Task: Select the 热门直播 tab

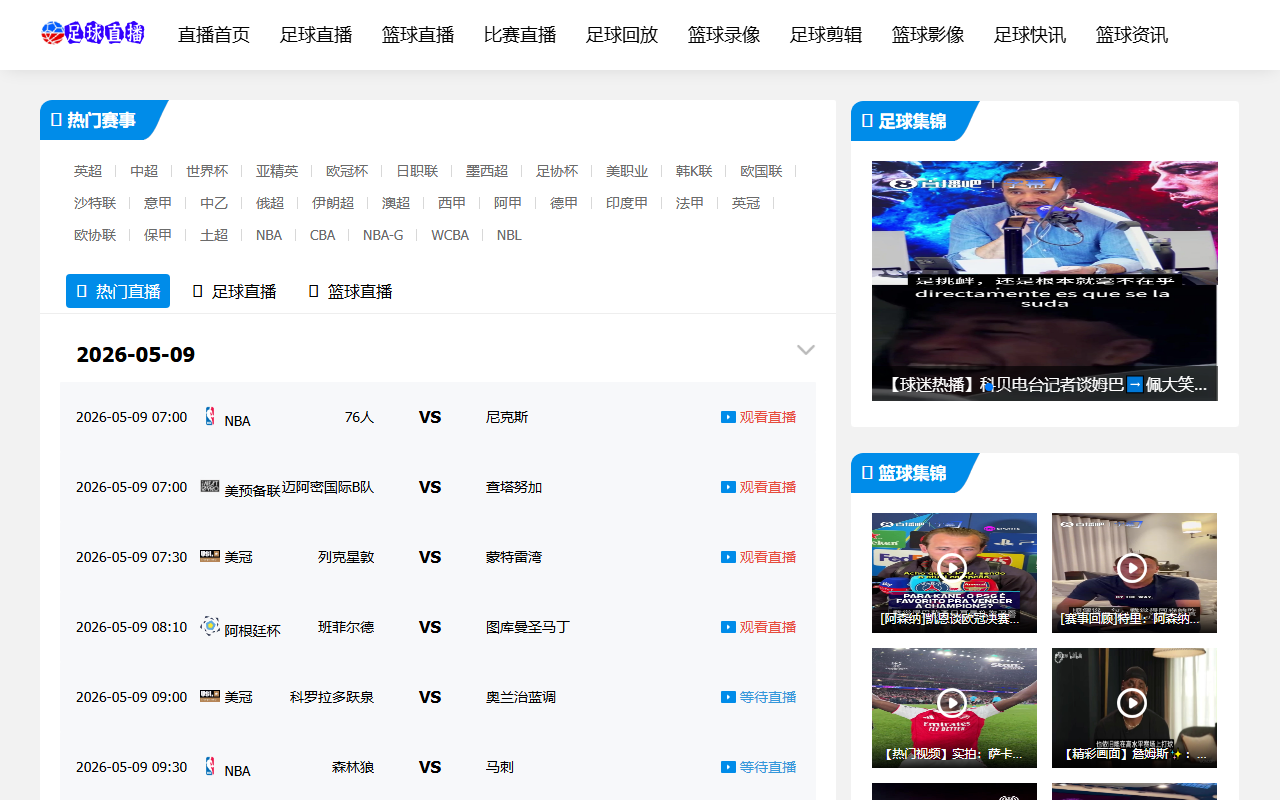Action: pos(118,291)
